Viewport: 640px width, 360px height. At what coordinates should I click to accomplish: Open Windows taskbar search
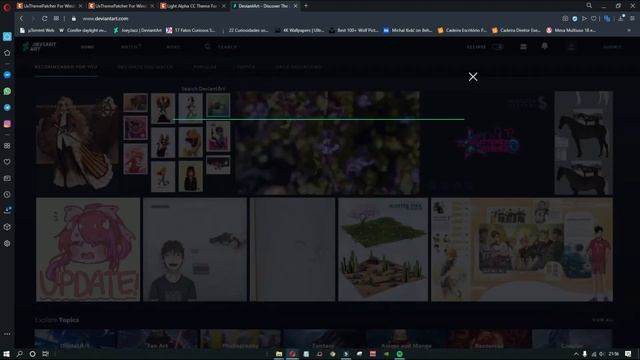[19, 354]
